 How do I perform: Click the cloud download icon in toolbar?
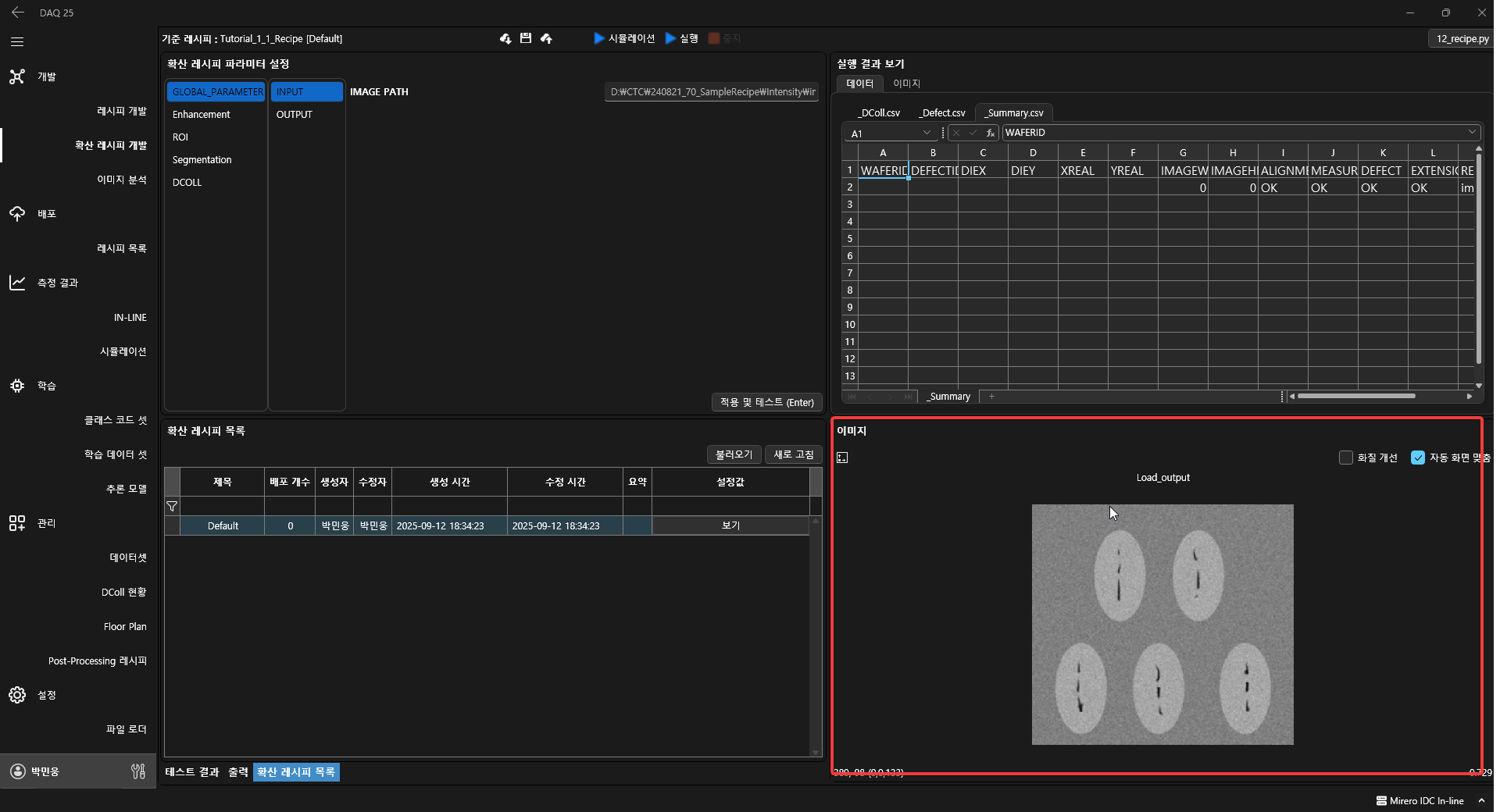pyautogui.click(x=505, y=38)
